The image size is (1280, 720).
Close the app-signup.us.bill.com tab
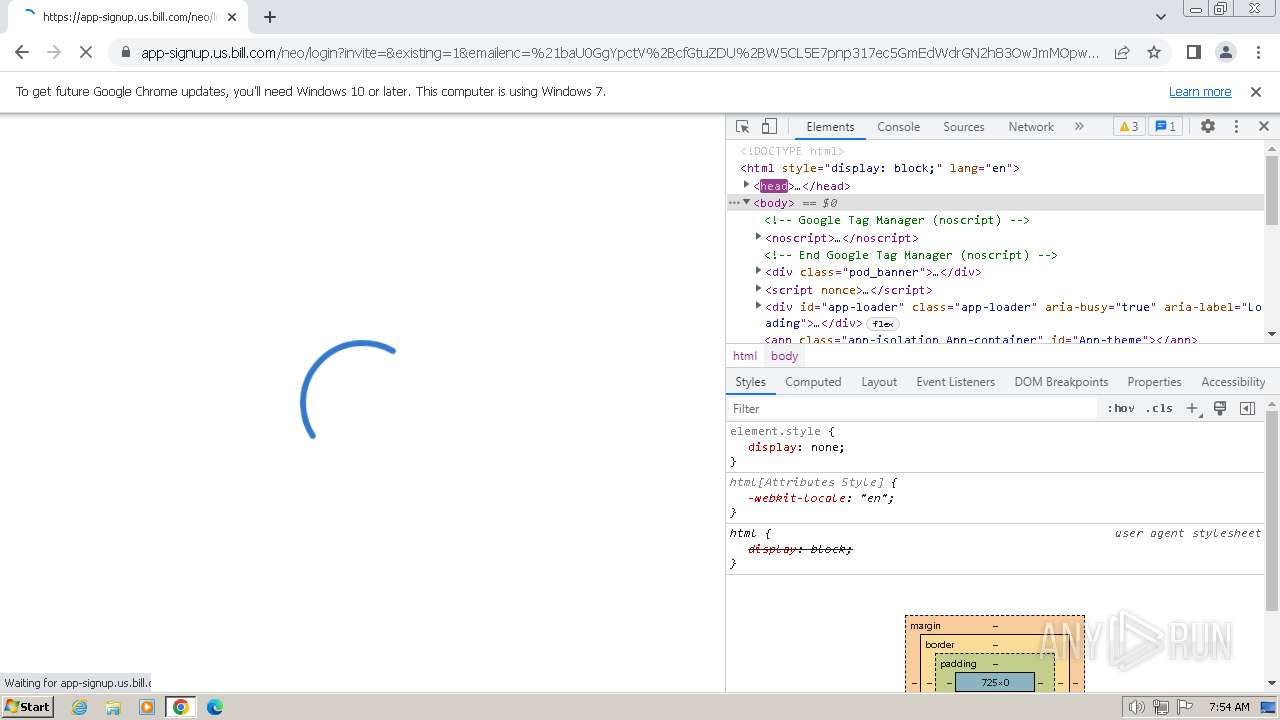pyautogui.click(x=231, y=16)
